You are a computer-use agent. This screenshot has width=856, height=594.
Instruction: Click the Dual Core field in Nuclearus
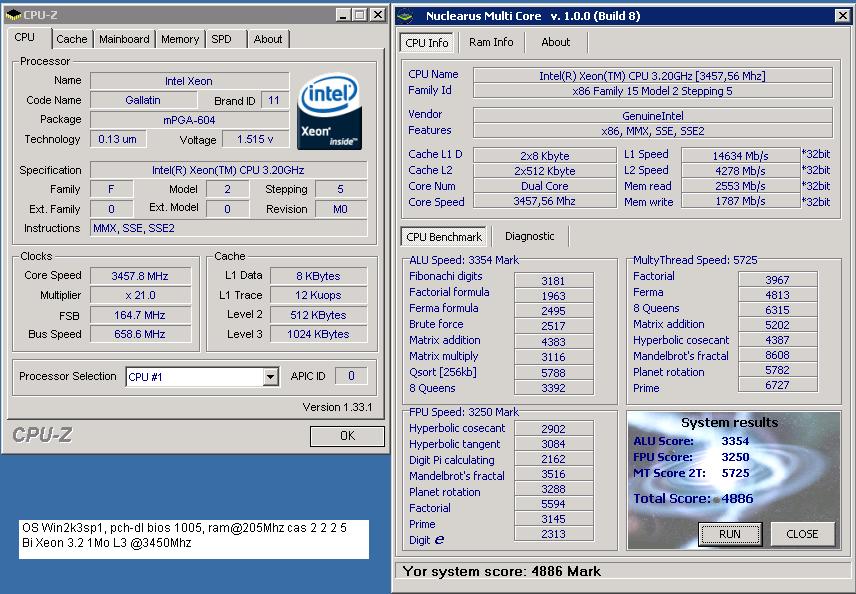pos(545,186)
